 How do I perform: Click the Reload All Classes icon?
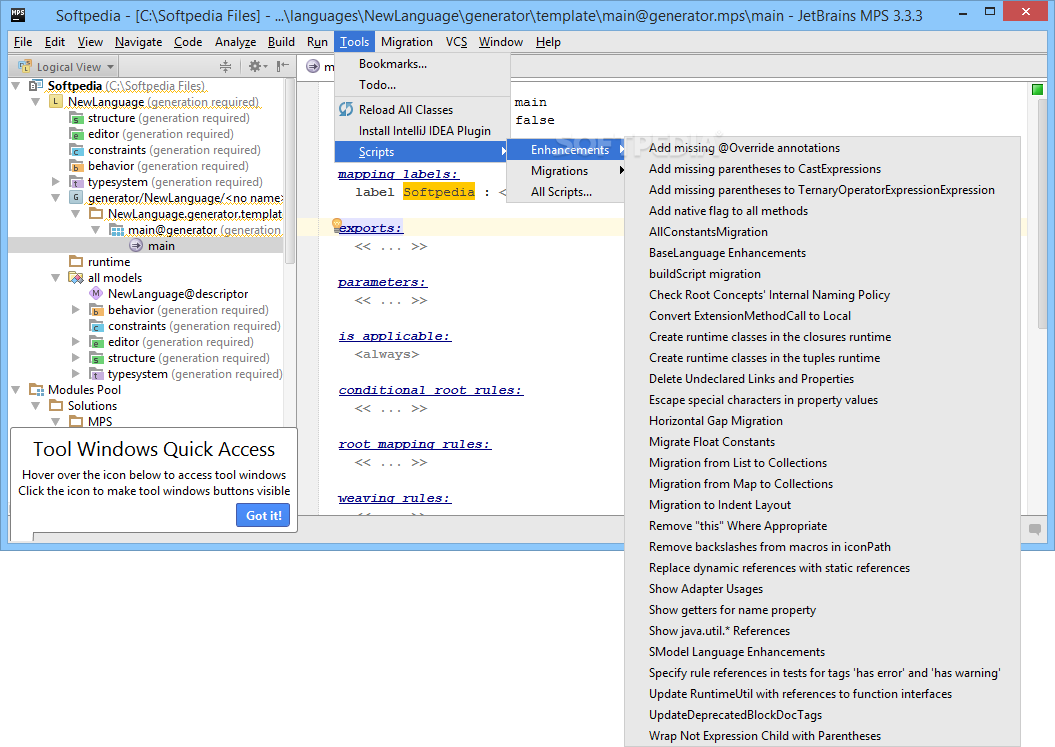point(346,109)
